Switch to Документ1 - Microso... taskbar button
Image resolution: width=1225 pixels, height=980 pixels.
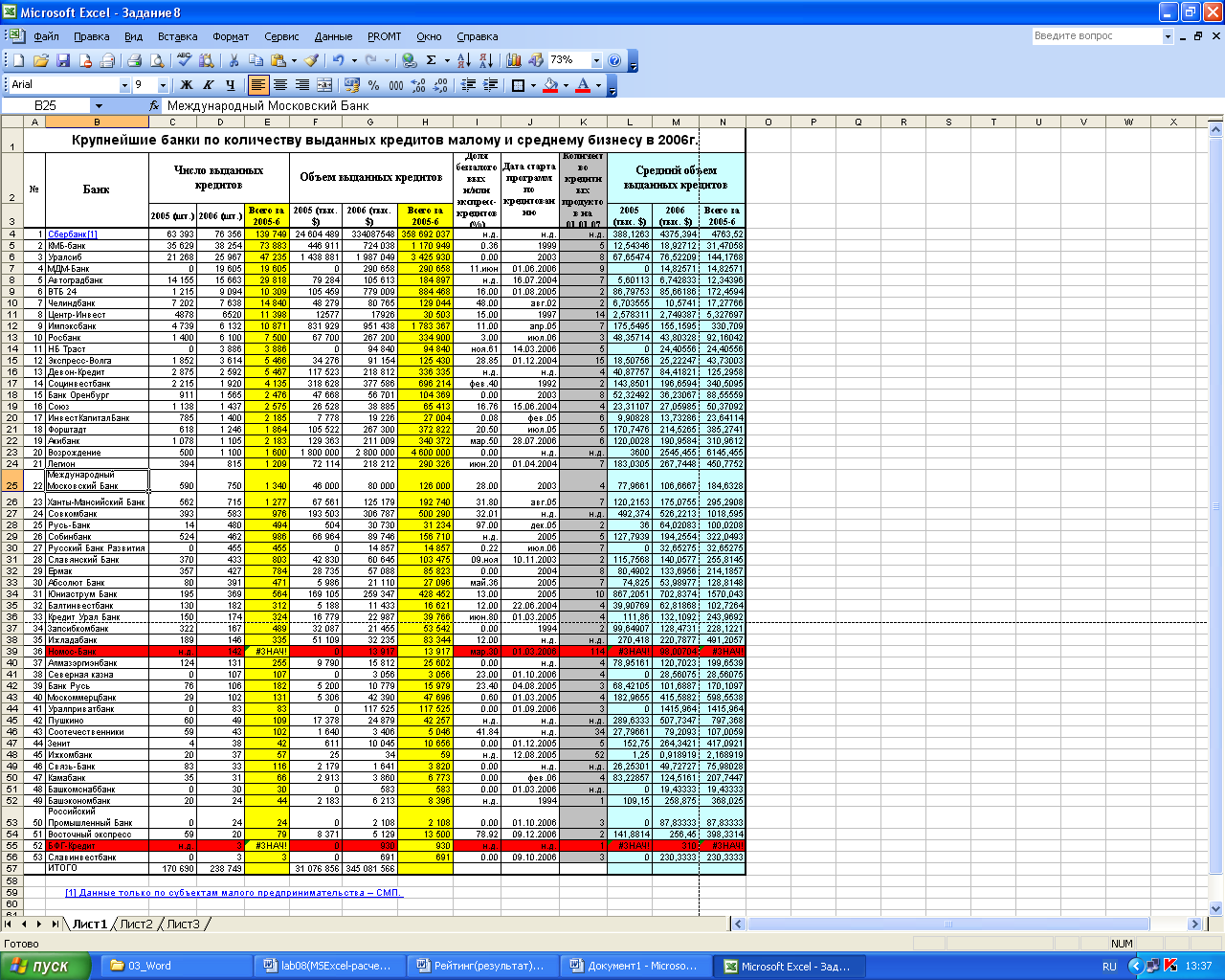point(636,966)
